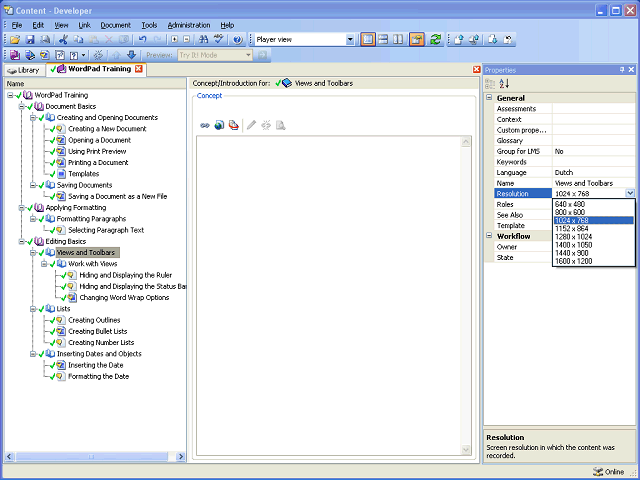Switch to the Library tab
Image resolution: width=640 pixels, height=480 pixels.
point(24,70)
